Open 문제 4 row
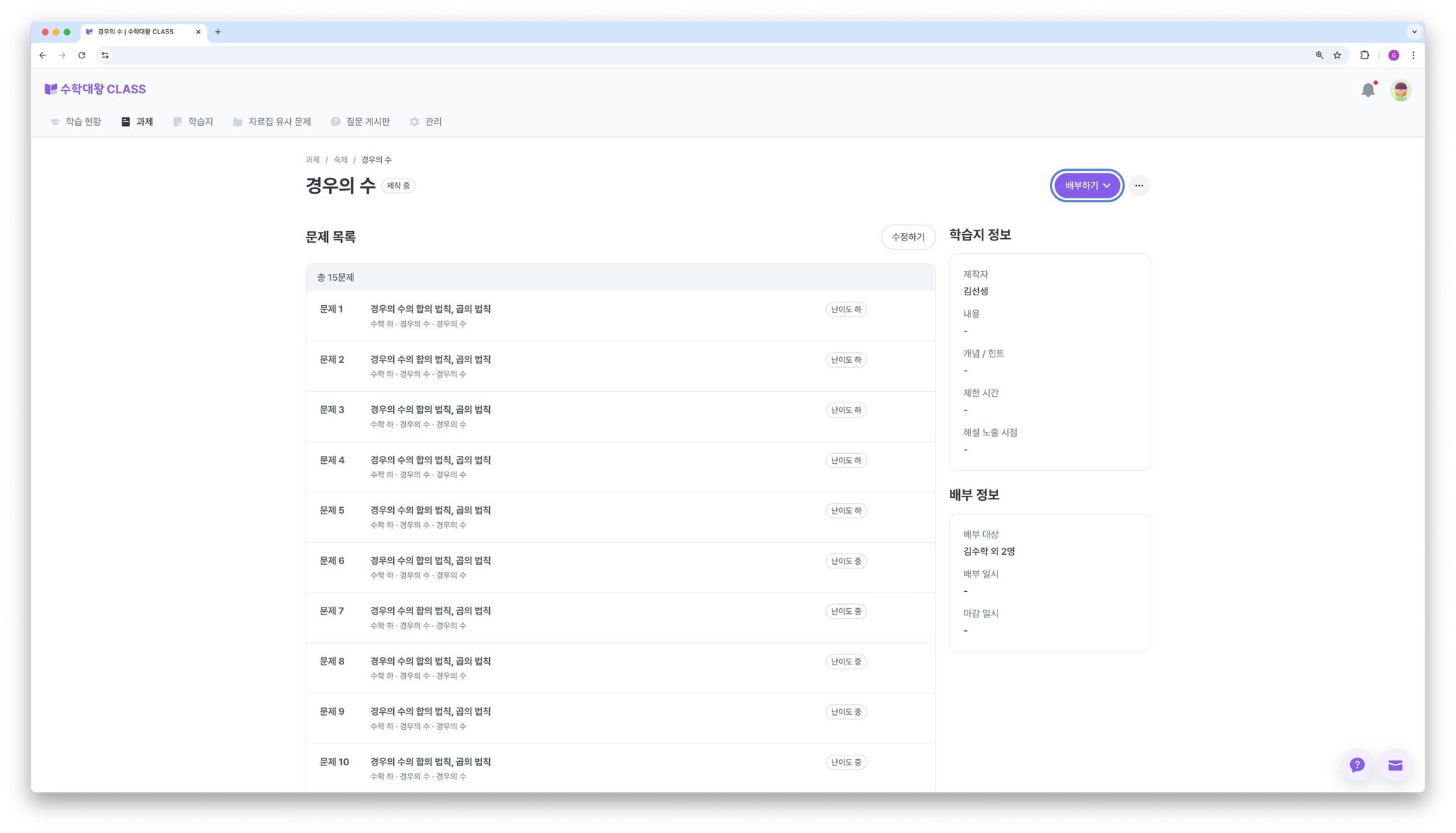The width and height of the screenshot is (1456, 833). [x=621, y=467]
